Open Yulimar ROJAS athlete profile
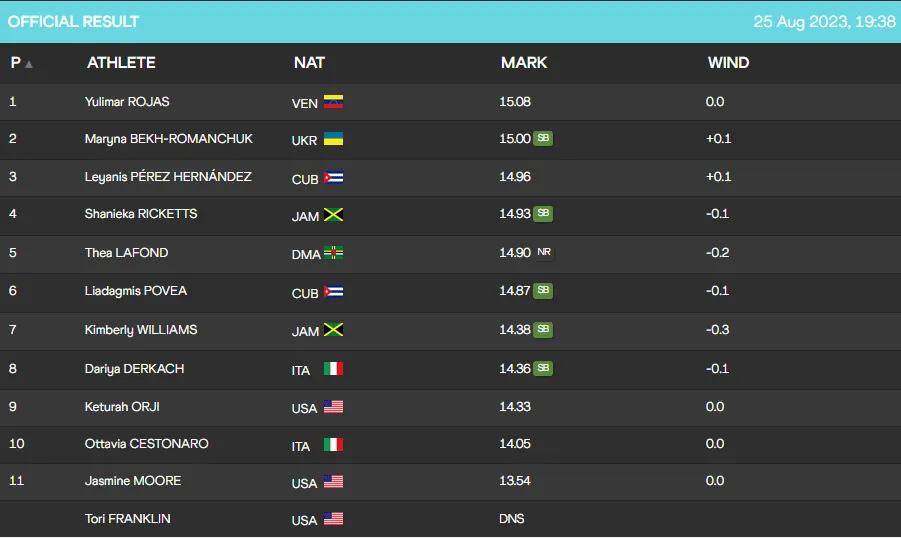This screenshot has width=901, height=538. click(127, 102)
